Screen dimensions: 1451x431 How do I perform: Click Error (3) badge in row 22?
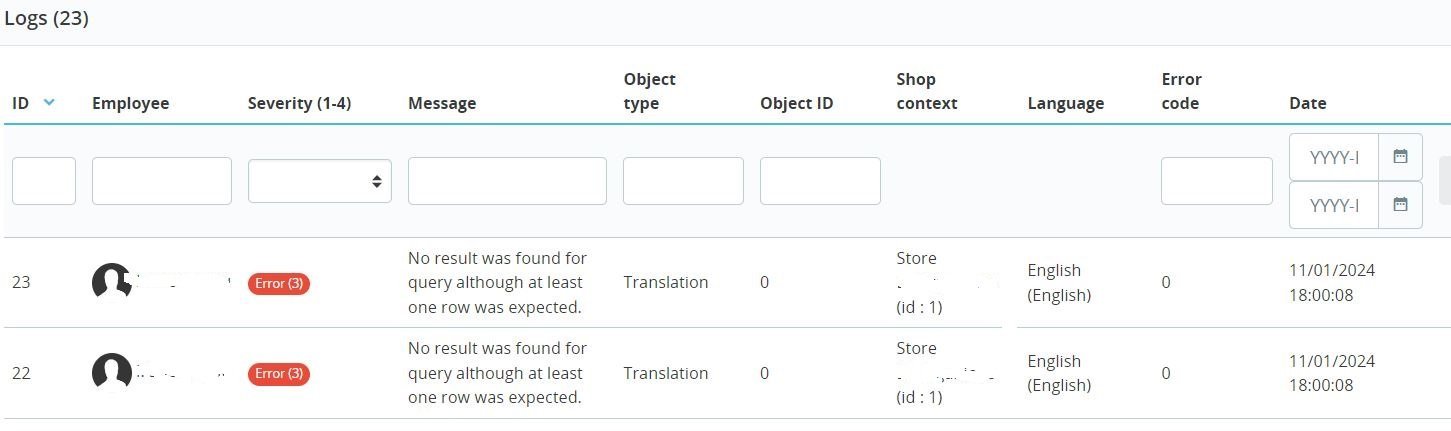(x=279, y=374)
